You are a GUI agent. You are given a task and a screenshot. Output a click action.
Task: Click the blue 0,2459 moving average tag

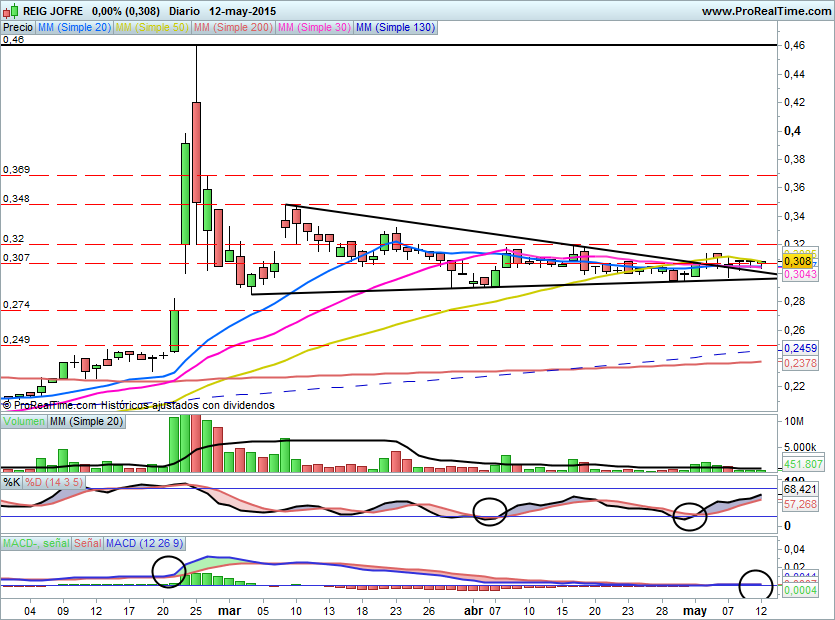800,348
